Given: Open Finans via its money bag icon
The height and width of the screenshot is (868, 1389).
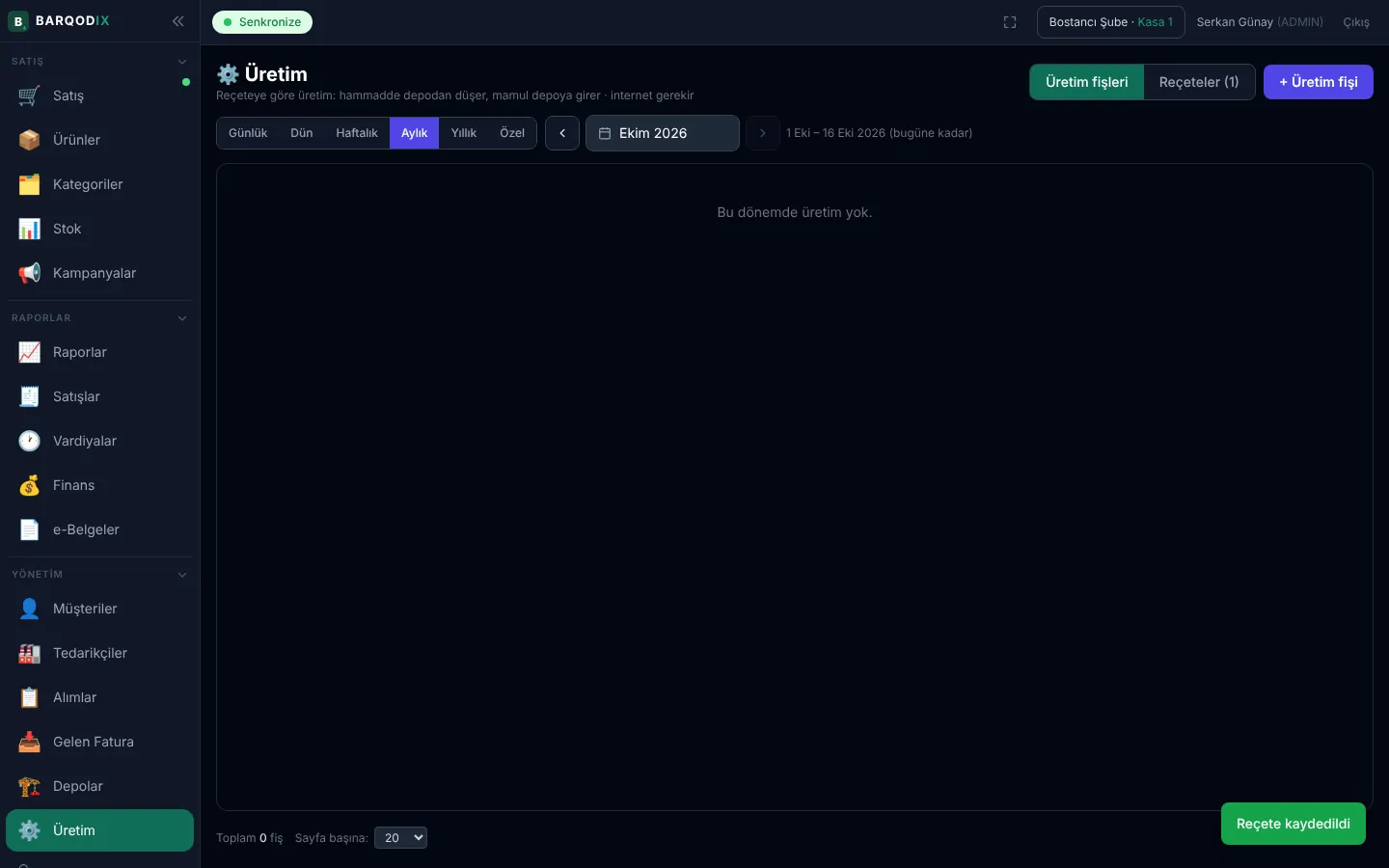Looking at the screenshot, I should click(x=29, y=485).
